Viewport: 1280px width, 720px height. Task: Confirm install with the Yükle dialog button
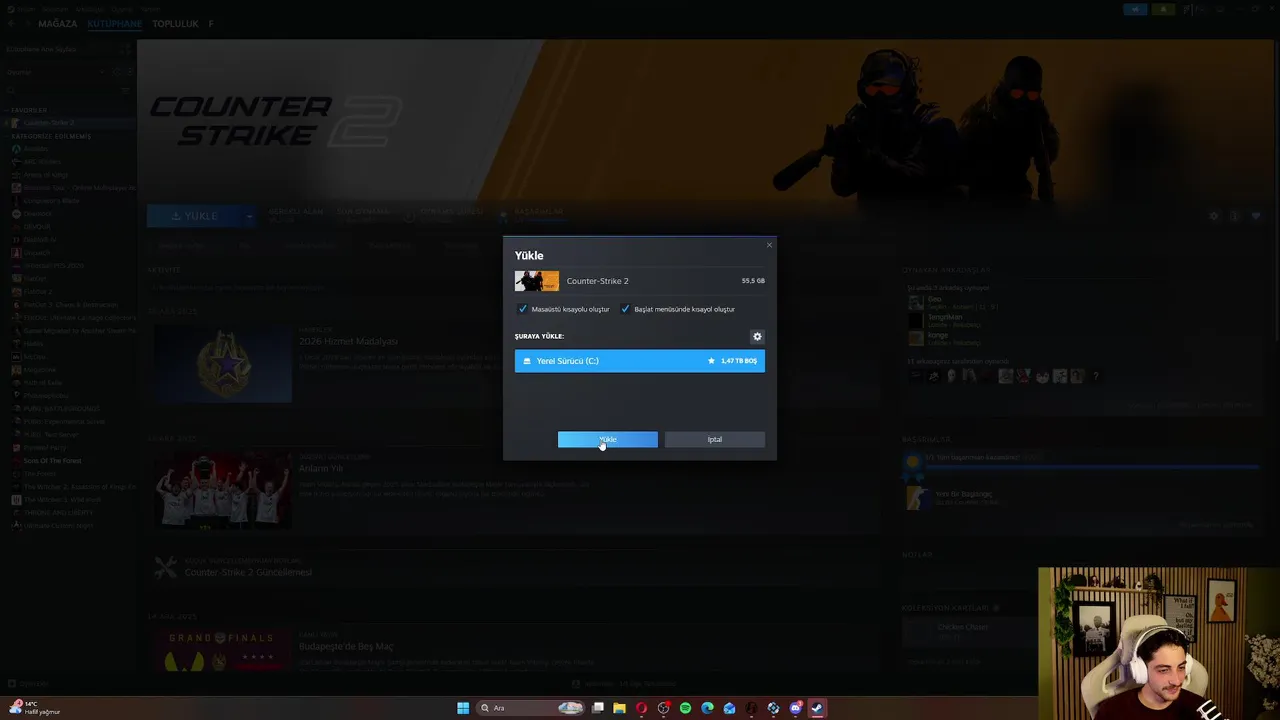click(607, 440)
